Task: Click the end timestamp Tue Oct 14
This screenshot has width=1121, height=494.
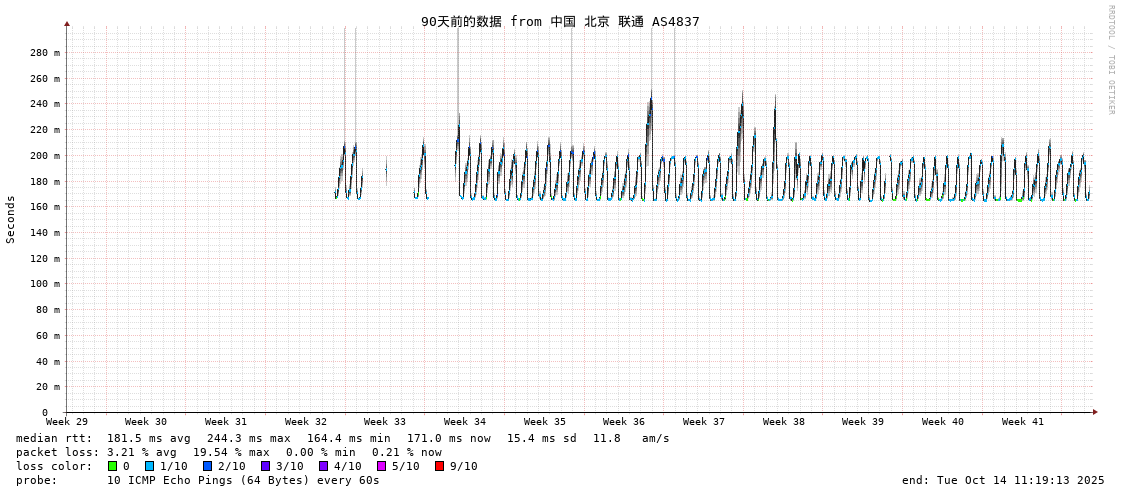Action: [1003, 480]
